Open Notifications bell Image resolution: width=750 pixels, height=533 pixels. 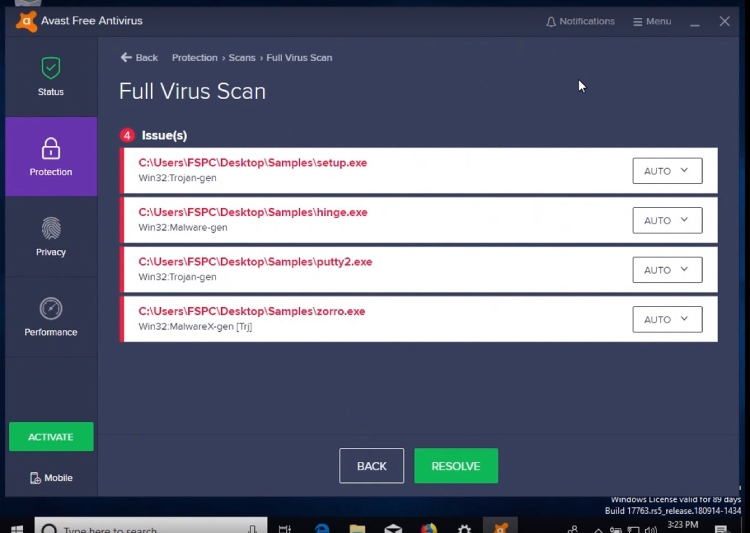(x=580, y=22)
